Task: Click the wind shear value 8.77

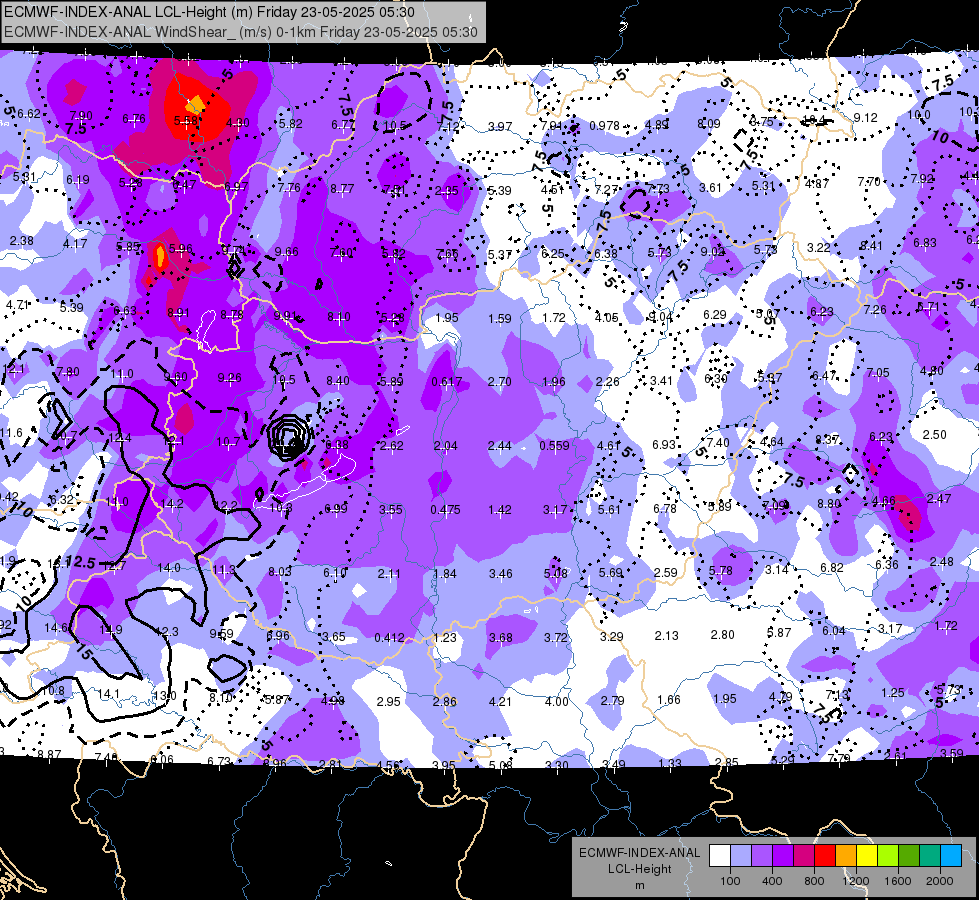Action: (x=342, y=188)
